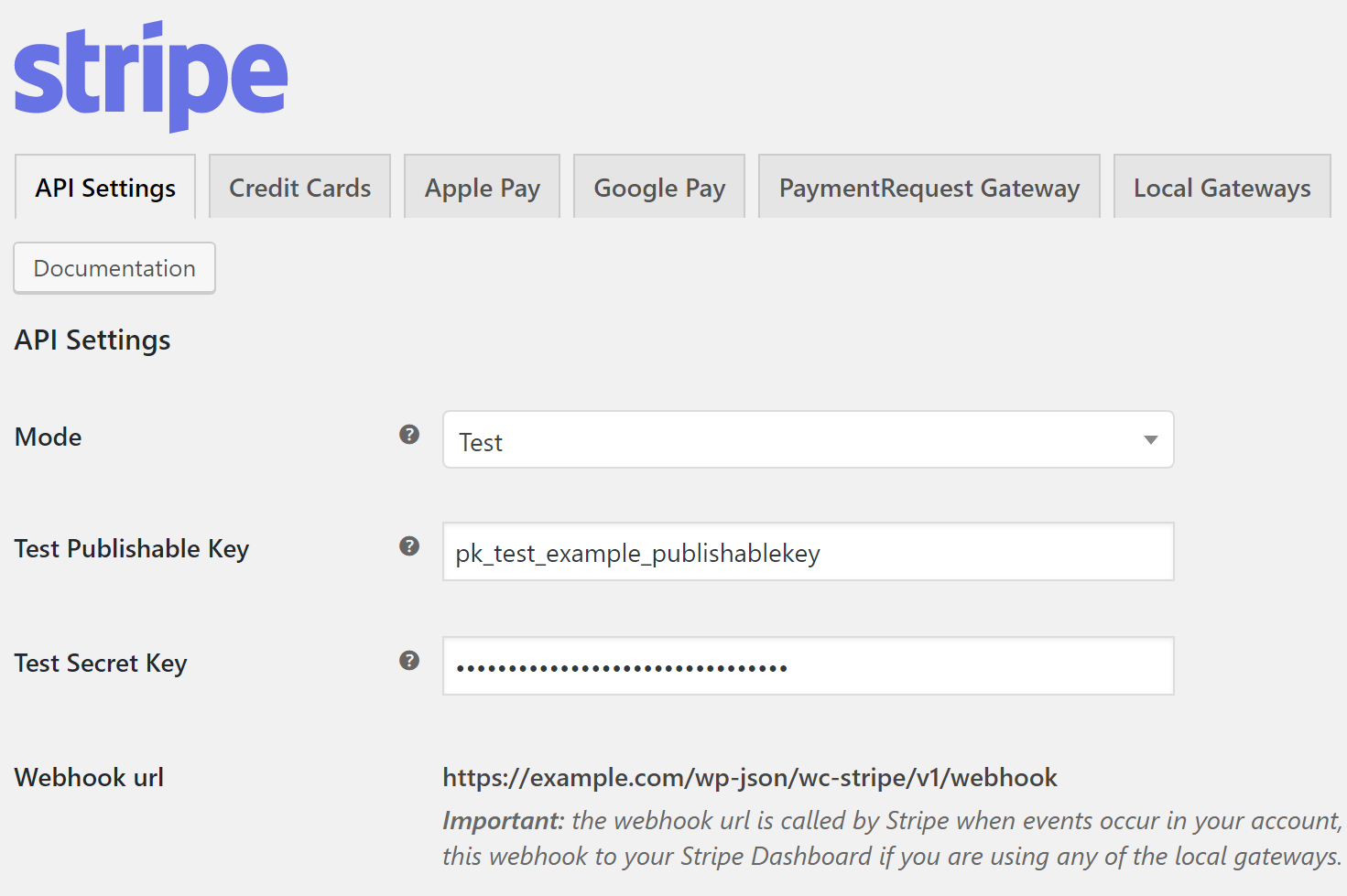Click the API Settings section heading
The width and height of the screenshot is (1347, 896).
(92, 340)
